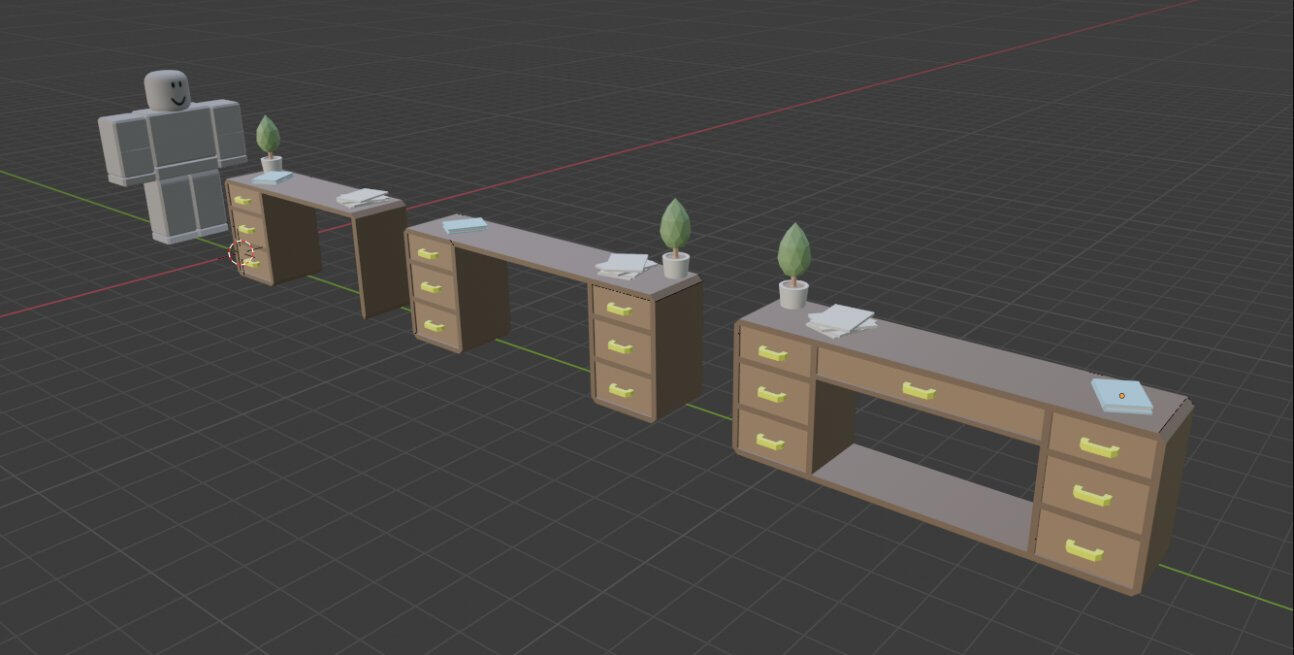Click the orange origin dot on the blue book
1294x655 pixels.
(1121, 396)
